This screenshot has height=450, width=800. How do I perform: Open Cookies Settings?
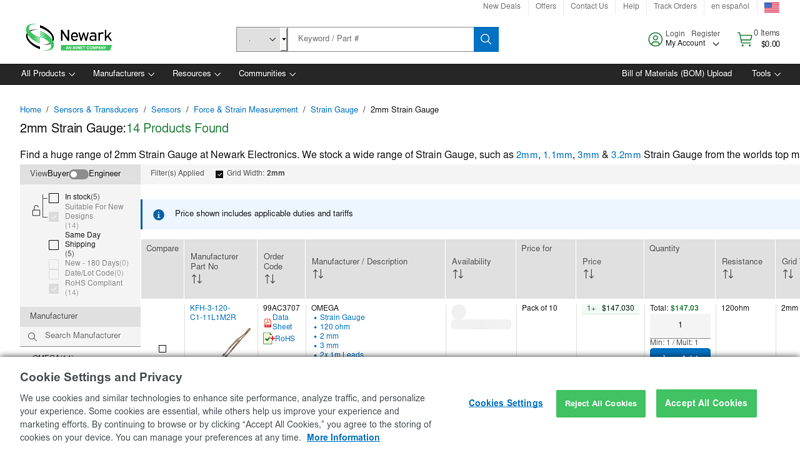(506, 403)
